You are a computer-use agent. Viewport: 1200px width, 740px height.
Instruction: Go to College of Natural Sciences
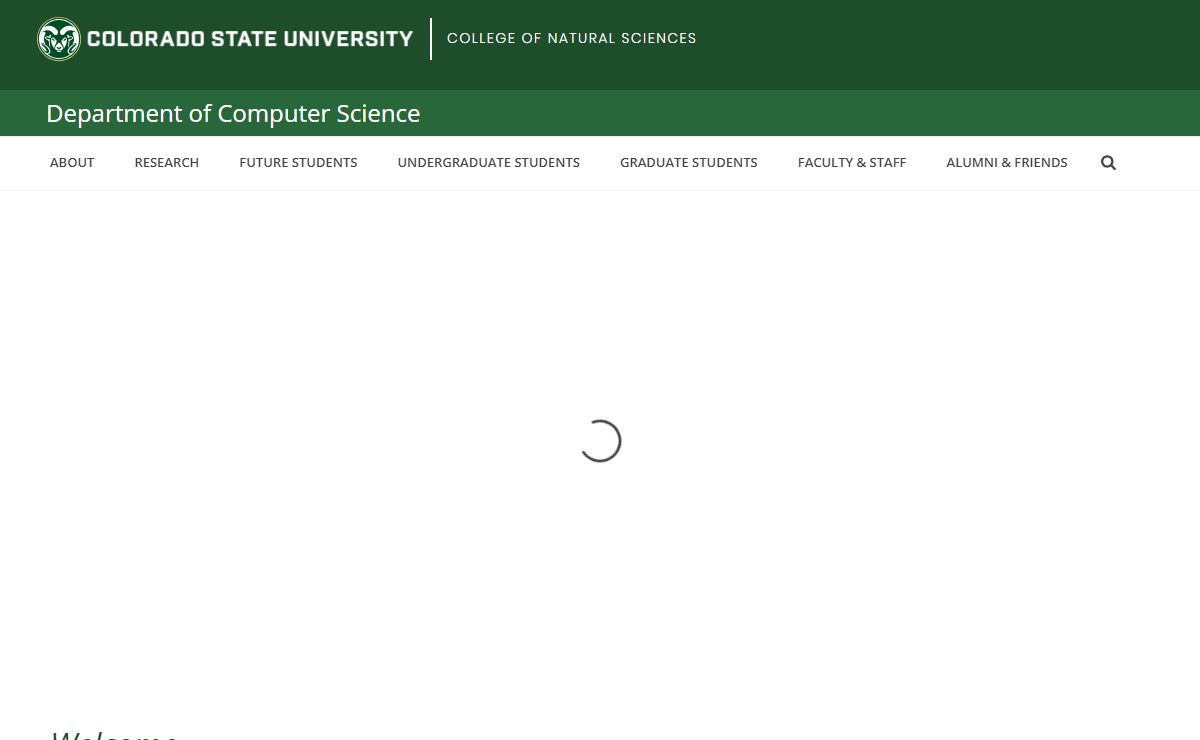571,38
